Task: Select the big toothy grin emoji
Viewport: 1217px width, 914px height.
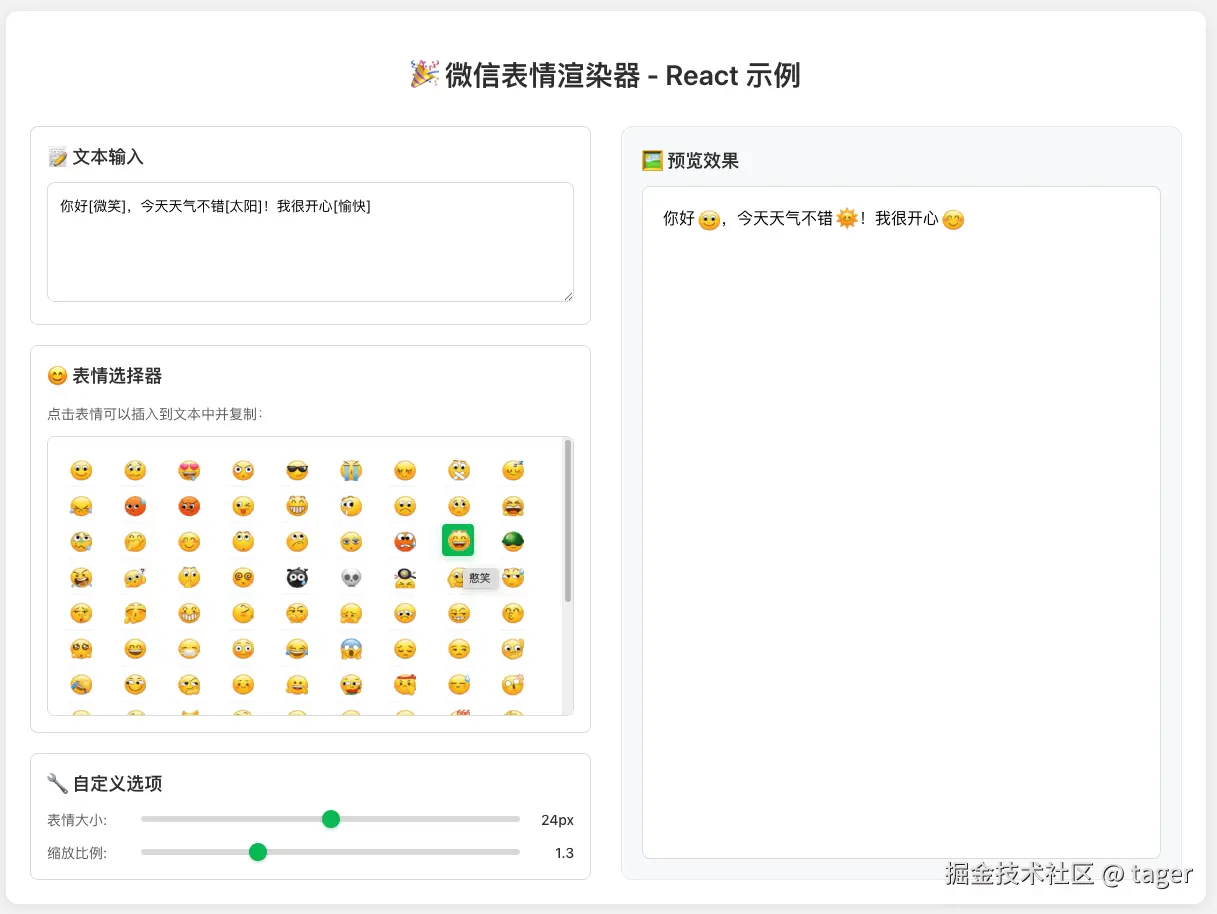Action: click(297, 506)
